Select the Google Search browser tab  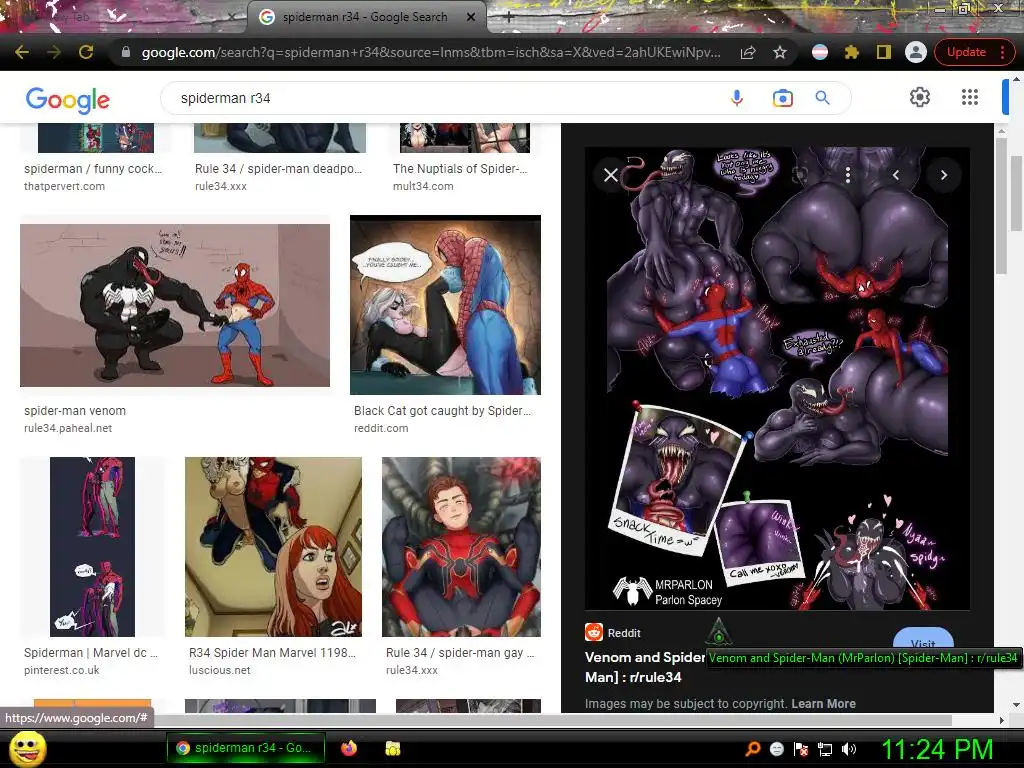(366, 17)
